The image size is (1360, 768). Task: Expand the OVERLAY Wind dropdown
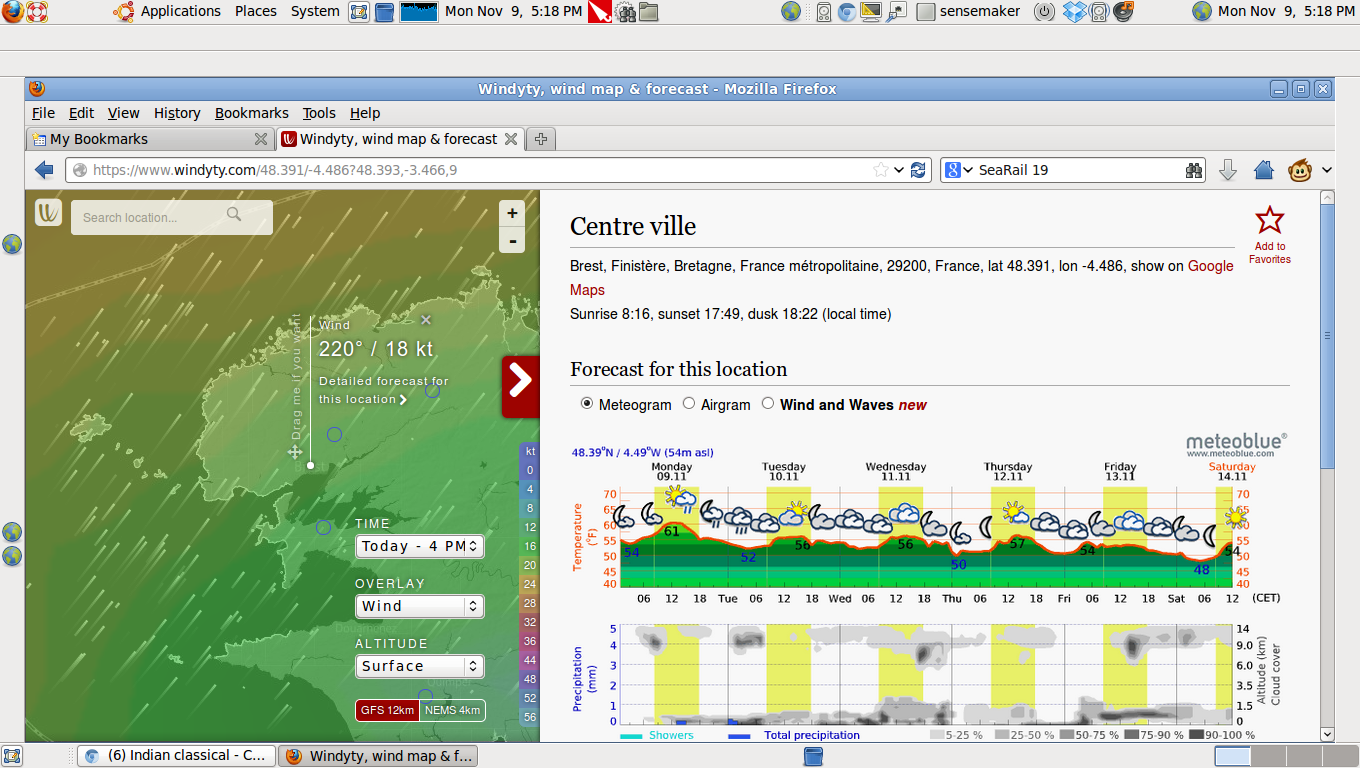tap(420, 606)
